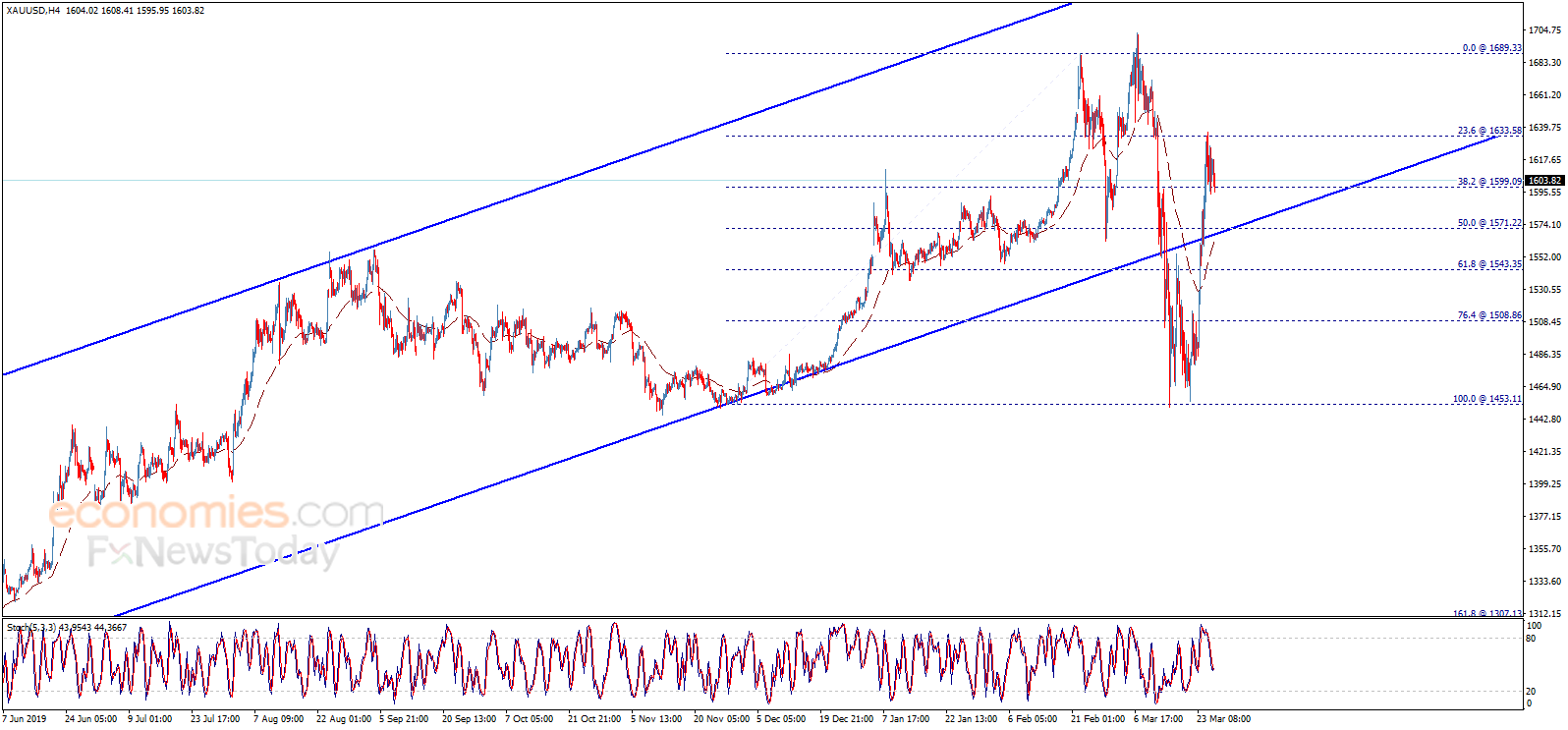Click the Fibonacci label '61.8 @ 1543.35'

1489,264
